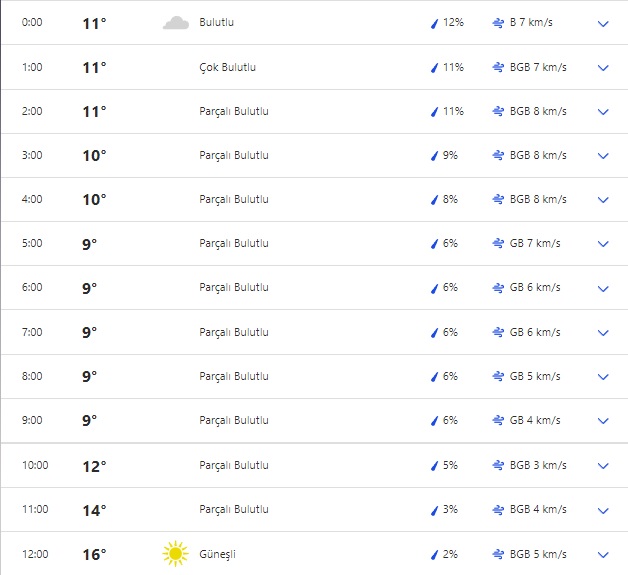Click the wind icon beside B 7 km/s
The height and width of the screenshot is (575, 628).
(498, 23)
